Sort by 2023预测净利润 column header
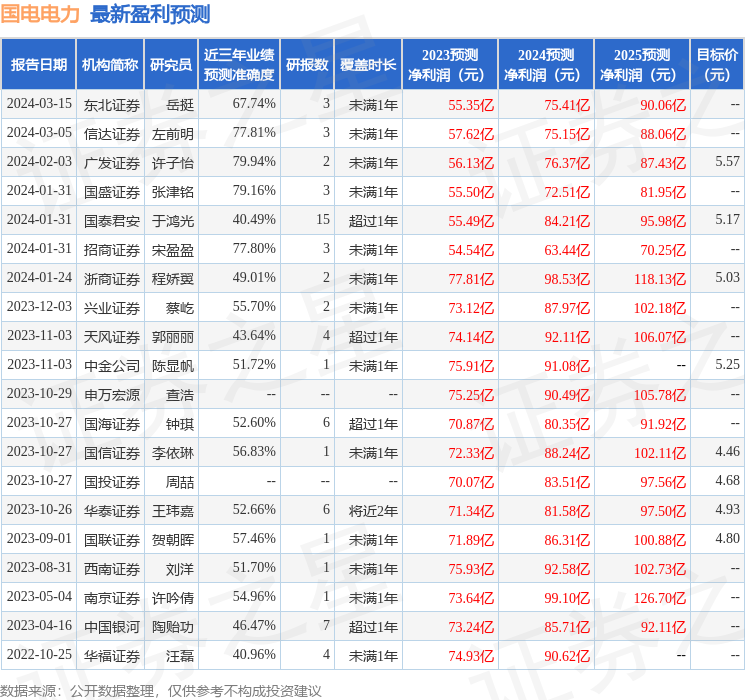Image resolution: width=745 pixels, height=700 pixels. click(450, 65)
